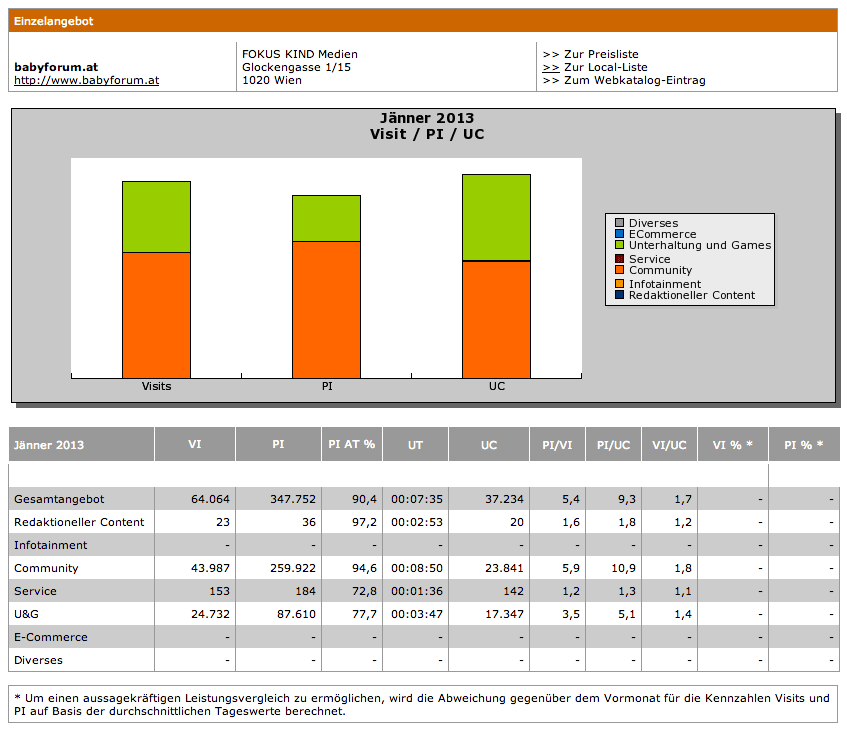Click the green segment of the Visits bar

(x=156, y=216)
